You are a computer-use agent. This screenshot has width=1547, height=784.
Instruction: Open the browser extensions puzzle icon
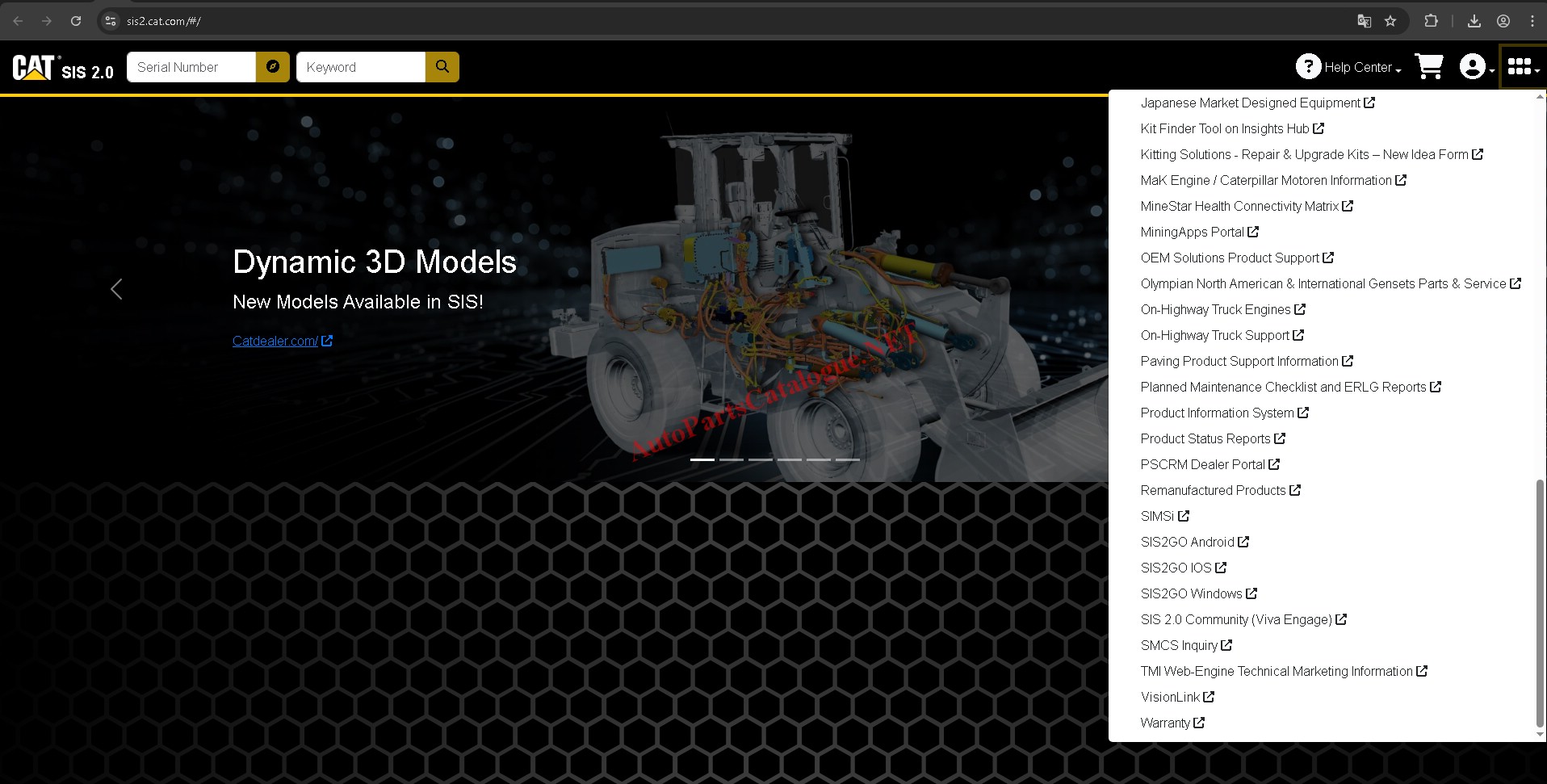(x=1431, y=21)
